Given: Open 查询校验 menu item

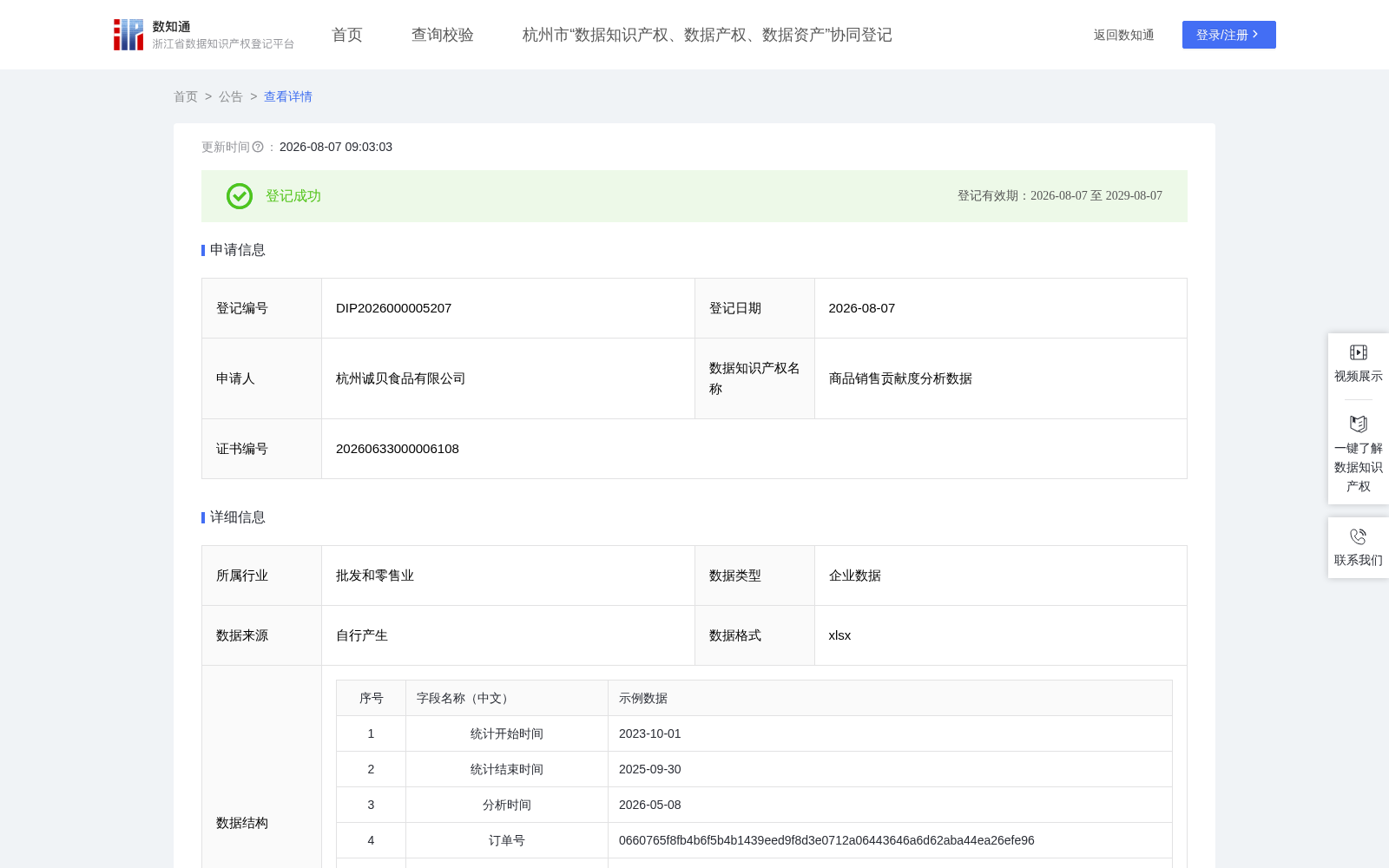Looking at the screenshot, I should [x=443, y=35].
